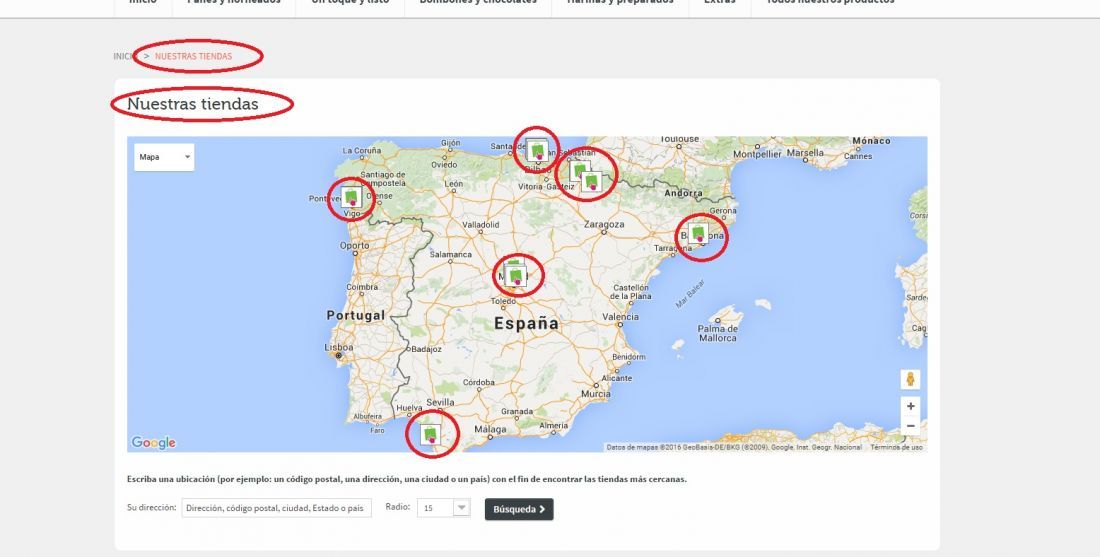This screenshot has width=1100, height=557.
Task: Open the Mapa map type dropdown
Action: (164, 157)
